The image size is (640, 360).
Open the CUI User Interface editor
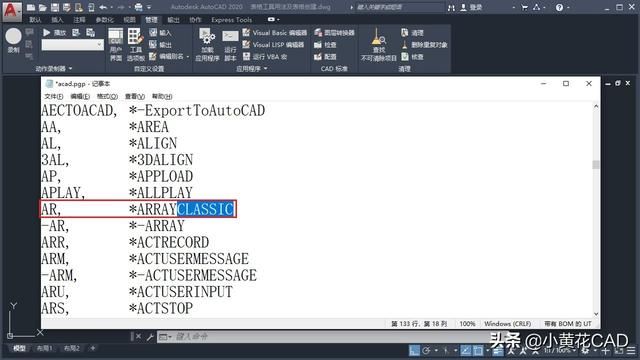pos(116,44)
